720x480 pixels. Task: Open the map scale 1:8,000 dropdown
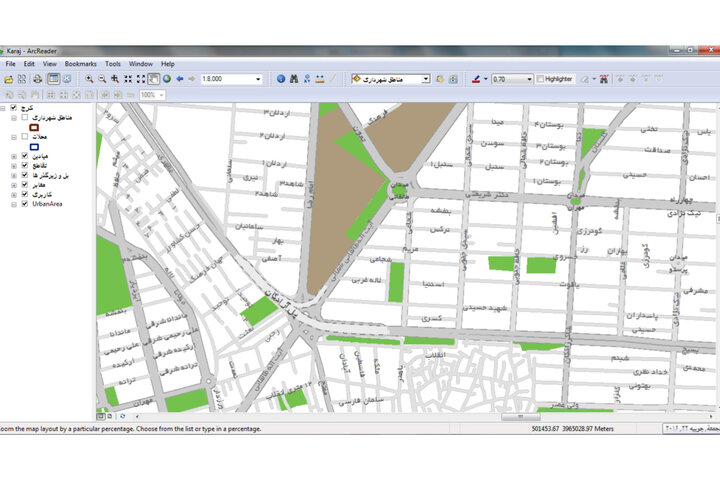pos(258,79)
